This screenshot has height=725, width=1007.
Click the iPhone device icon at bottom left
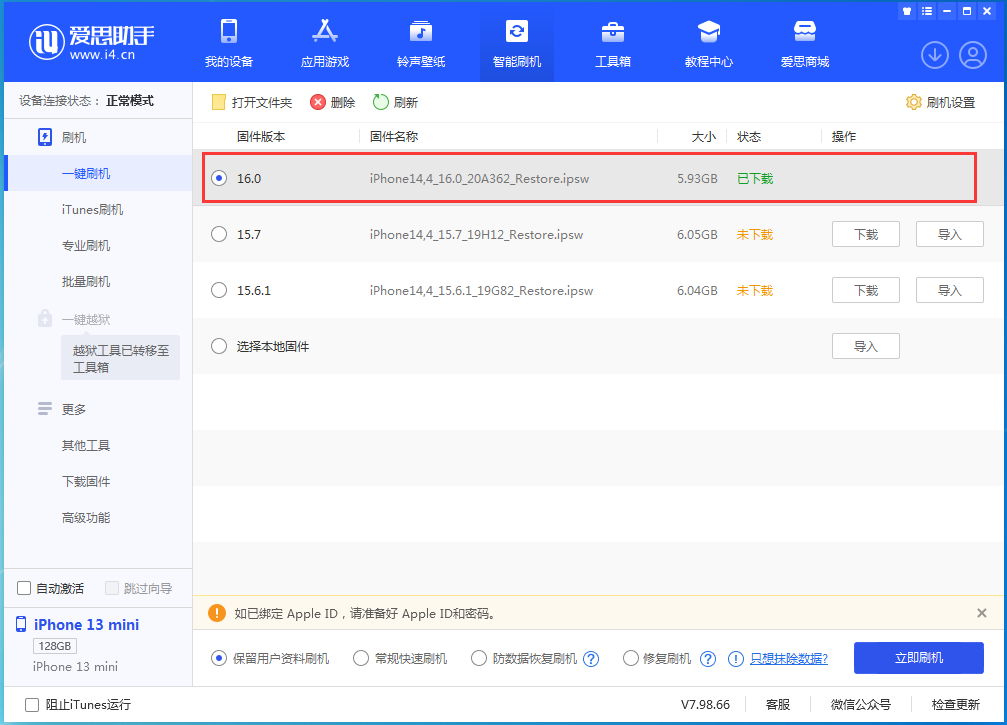click(21, 624)
